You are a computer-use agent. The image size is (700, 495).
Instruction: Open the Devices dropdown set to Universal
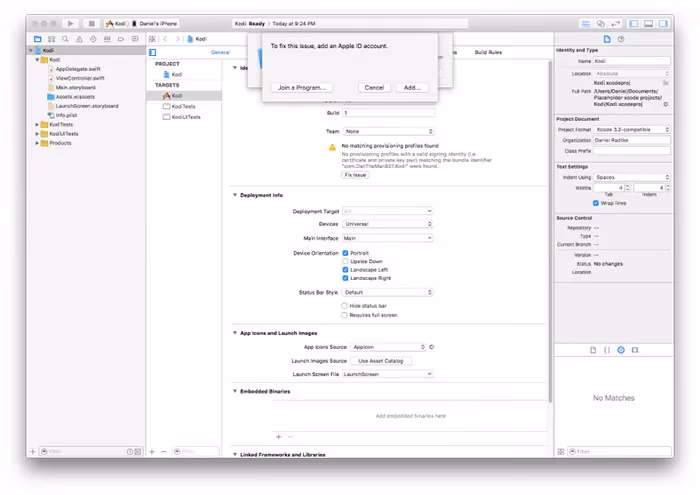(387, 224)
